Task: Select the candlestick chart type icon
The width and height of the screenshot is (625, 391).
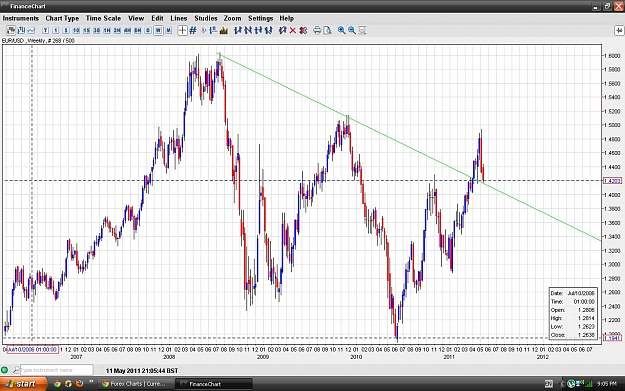Action: click(x=11, y=30)
